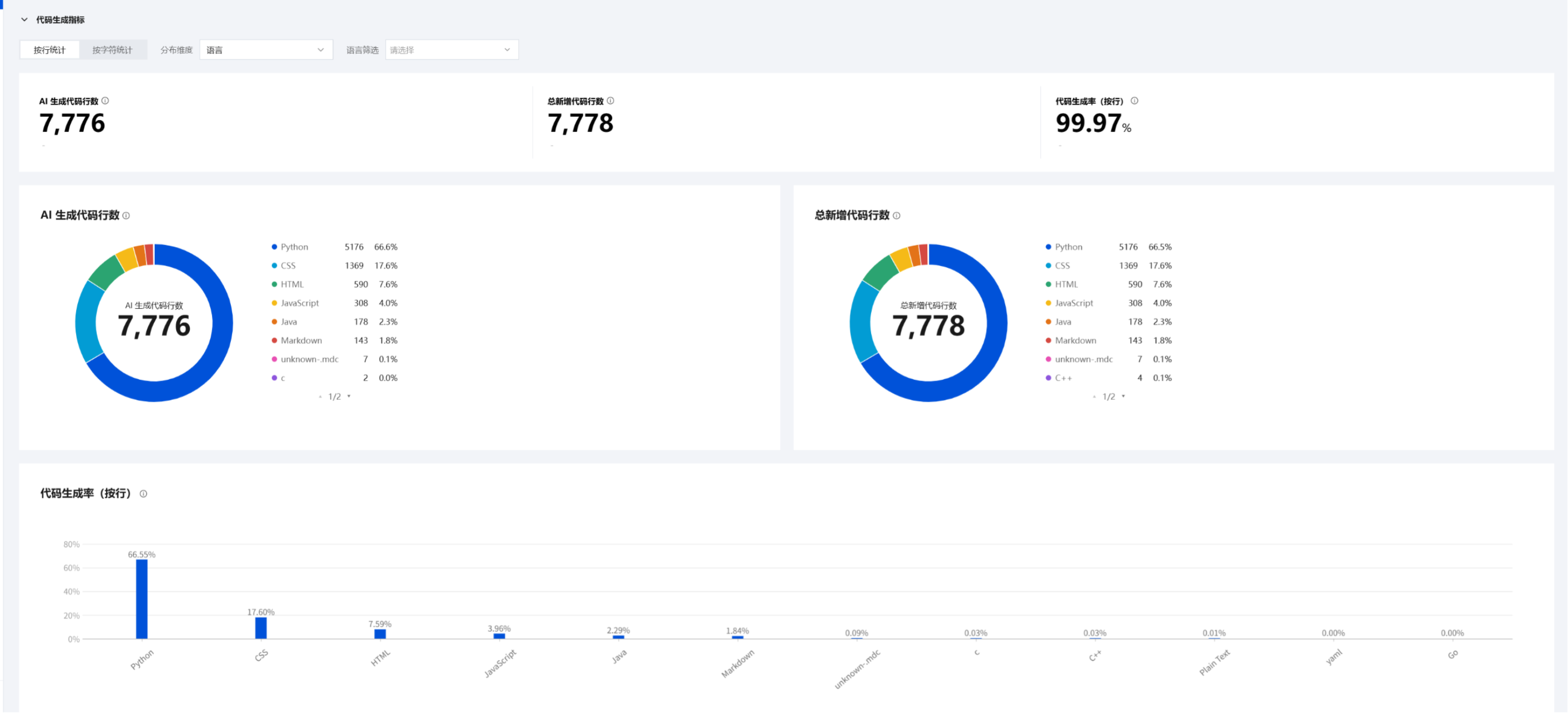Viewport: 1568px width, 713px height.
Task: Click info icon next to 代码生成率（按行）top metric
Action: coord(1134,101)
